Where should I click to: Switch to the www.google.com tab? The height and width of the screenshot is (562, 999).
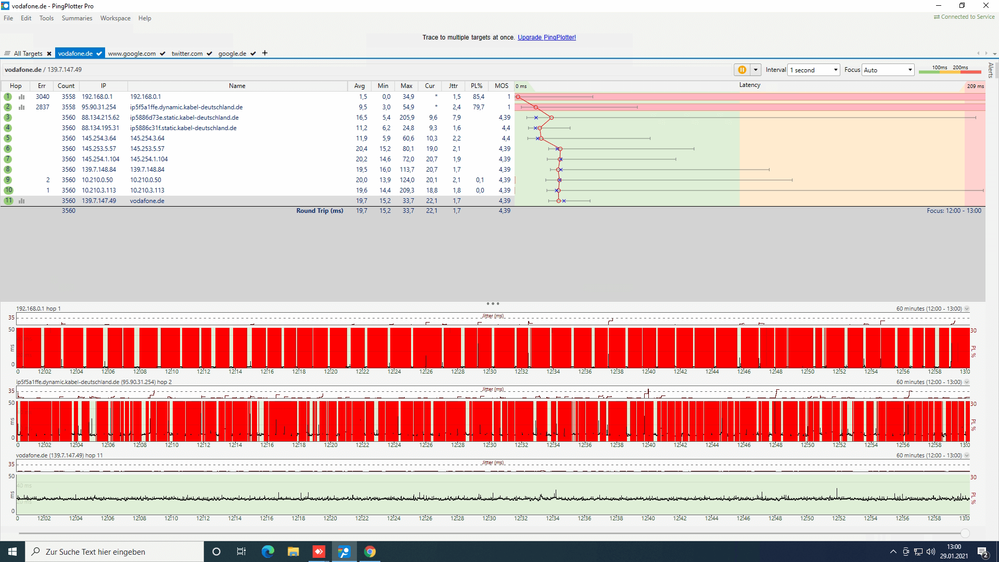click(x=132, y=54)
